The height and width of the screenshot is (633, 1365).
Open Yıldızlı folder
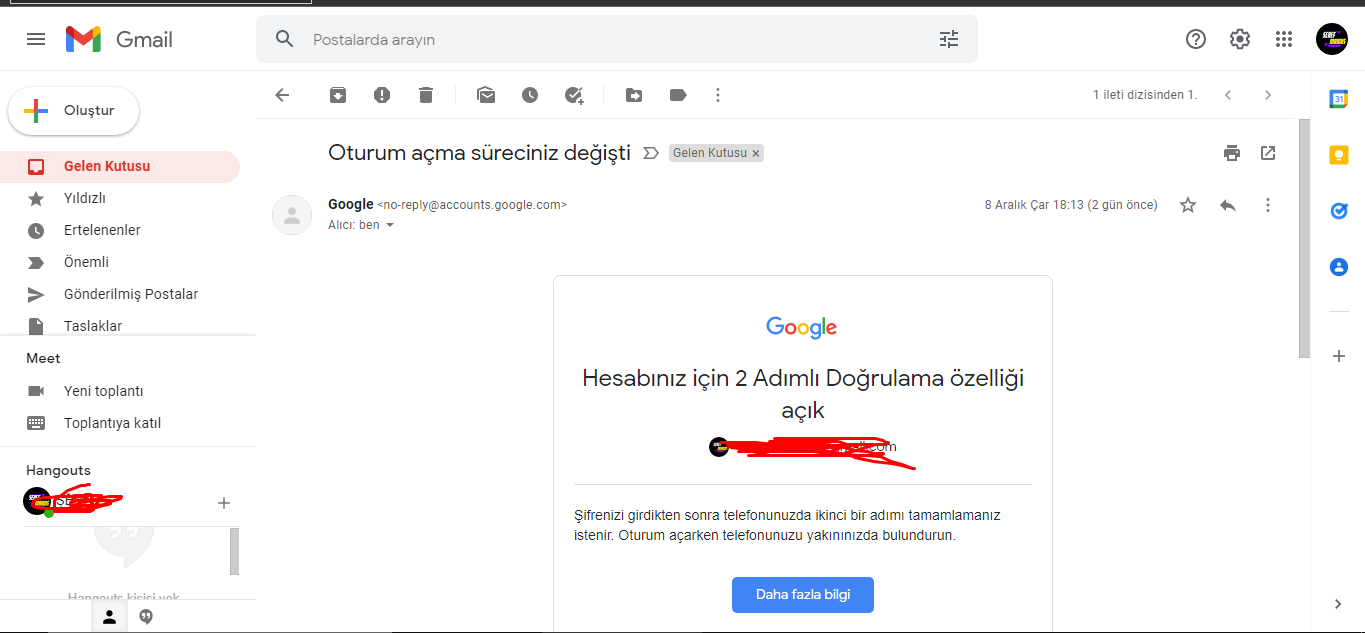120,198
